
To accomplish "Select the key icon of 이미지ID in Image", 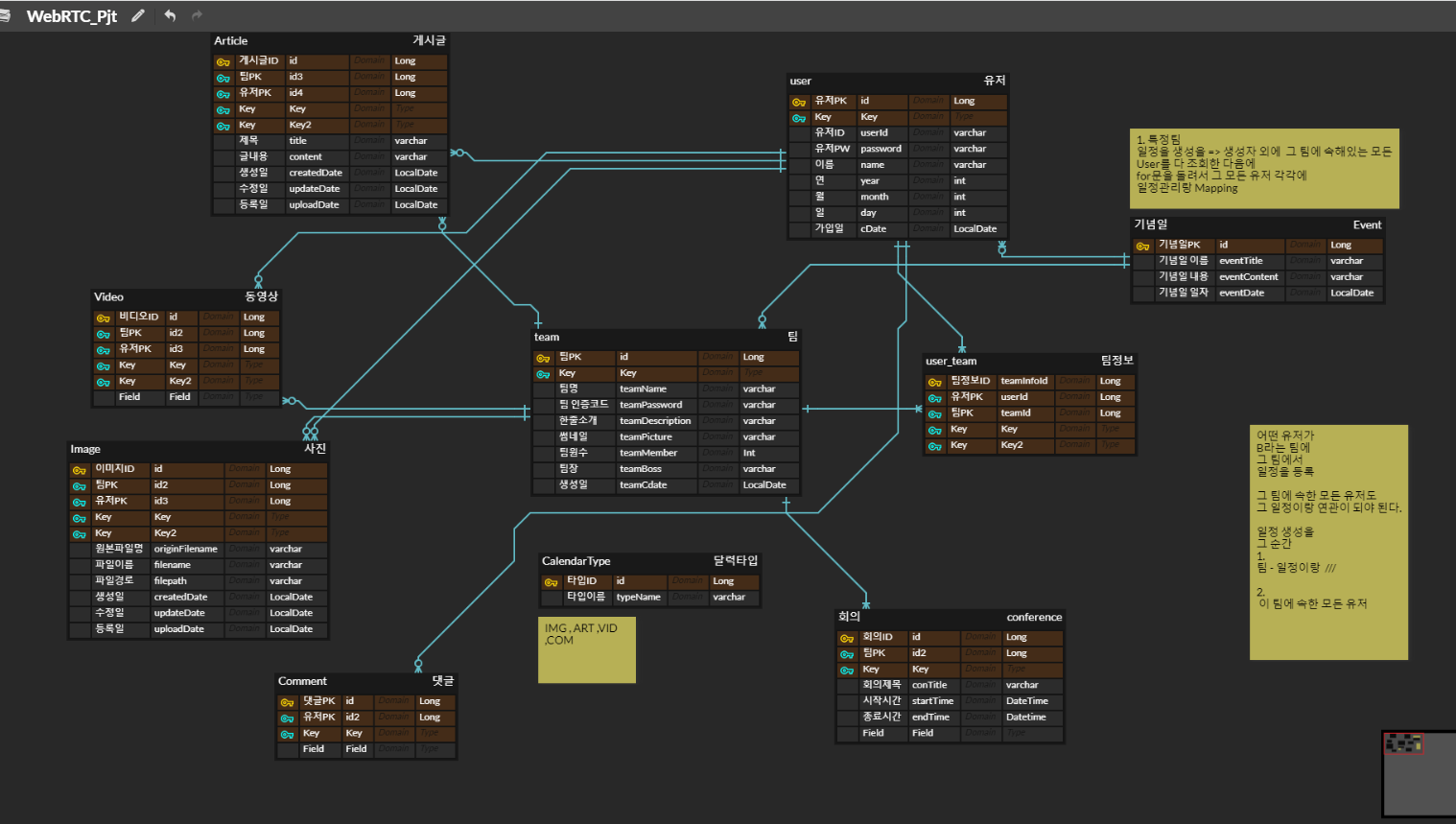I will click(x=79, y=470).
